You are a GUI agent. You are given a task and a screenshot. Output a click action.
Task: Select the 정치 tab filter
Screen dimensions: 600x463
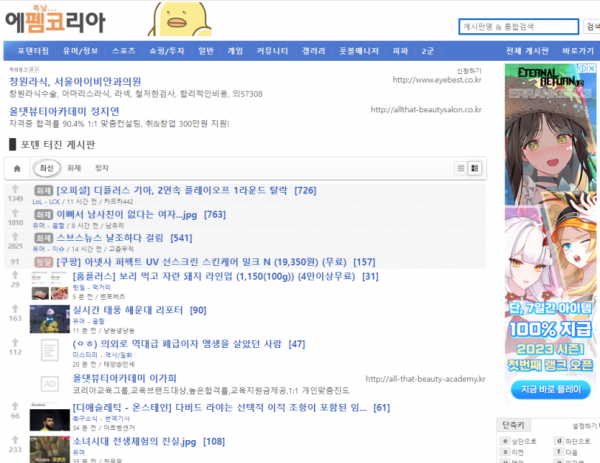(101, 168)
